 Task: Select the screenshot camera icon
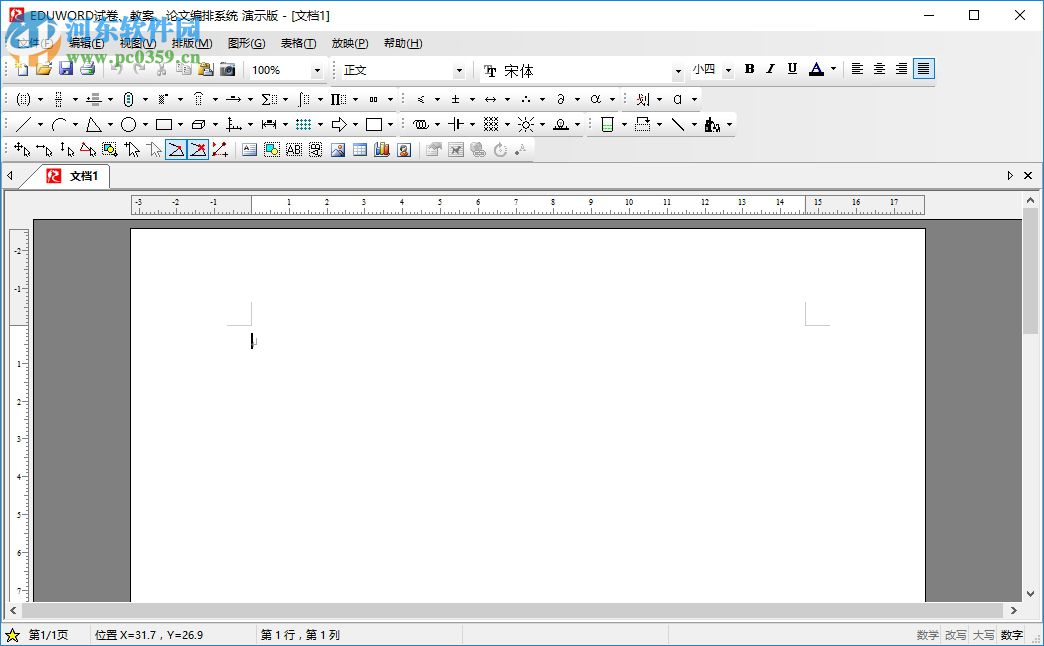227,68
